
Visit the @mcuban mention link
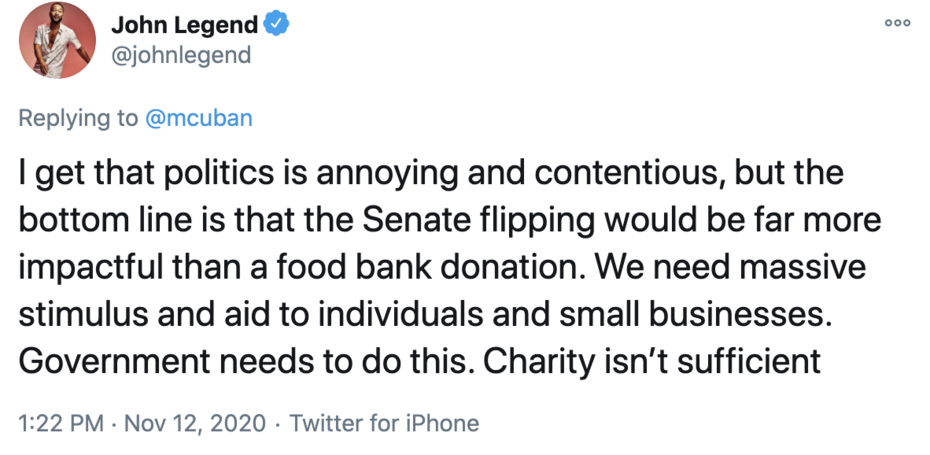point(199,118)
